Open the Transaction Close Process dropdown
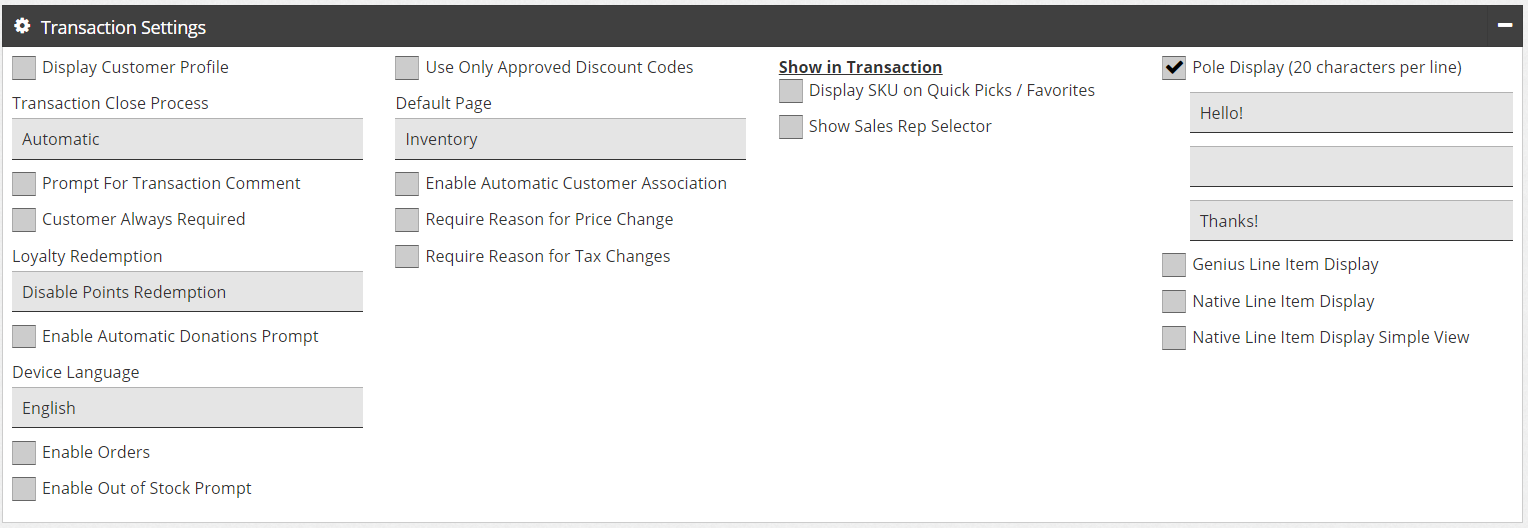1528x528 pixels. point(187,139)
